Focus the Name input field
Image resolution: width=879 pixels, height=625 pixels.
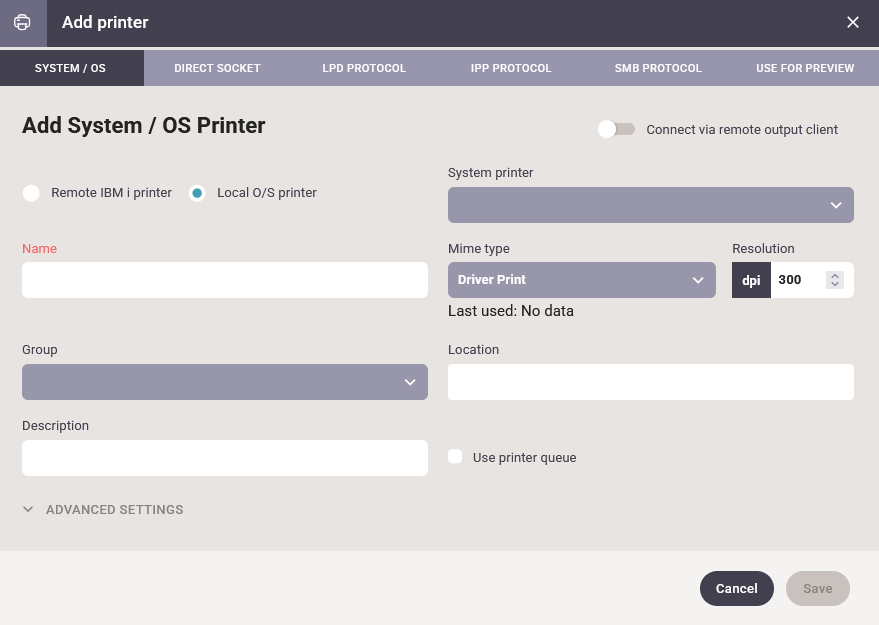[x=224, y=280]
